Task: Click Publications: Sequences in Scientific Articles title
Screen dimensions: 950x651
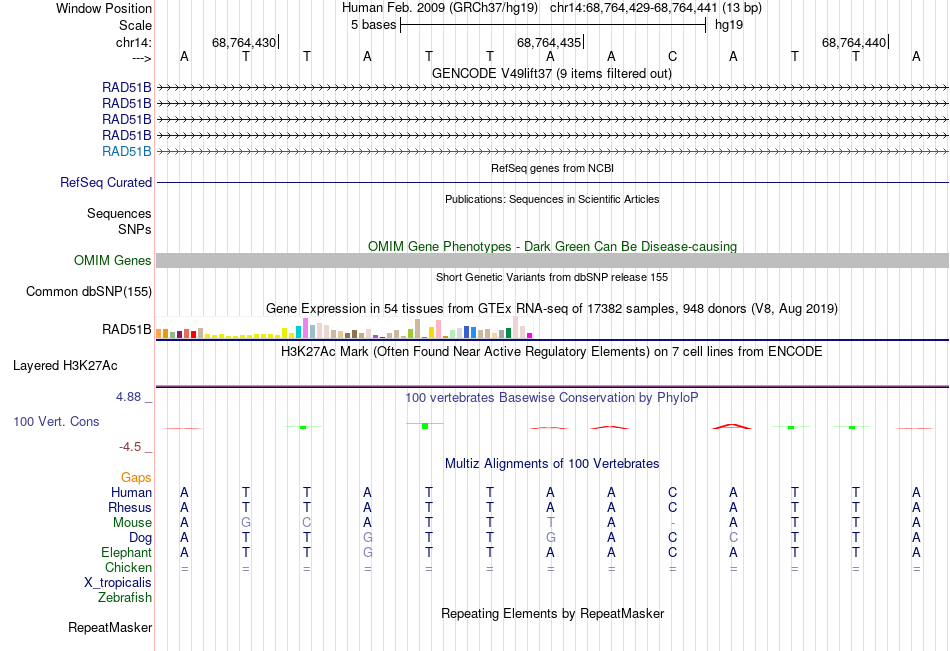Action: click(x=552, y=199)
